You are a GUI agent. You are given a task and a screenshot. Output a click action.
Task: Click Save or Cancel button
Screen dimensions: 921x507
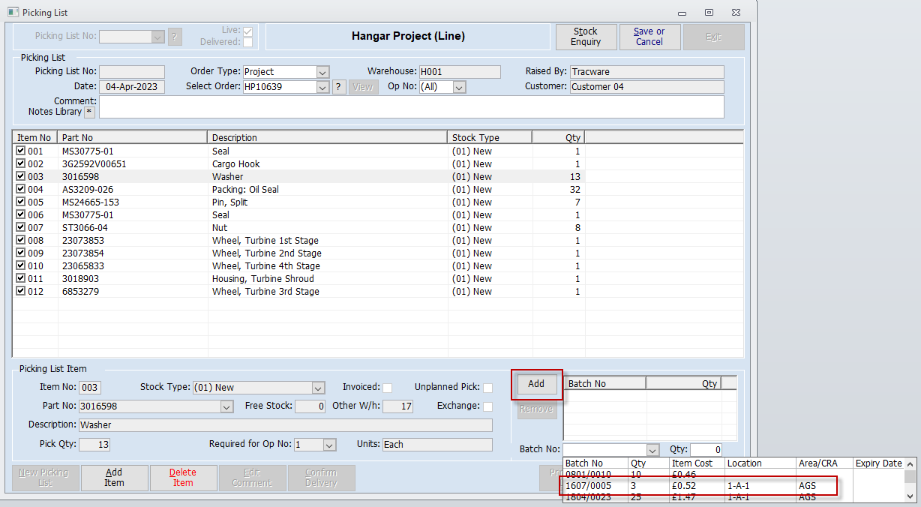point(649,36)
